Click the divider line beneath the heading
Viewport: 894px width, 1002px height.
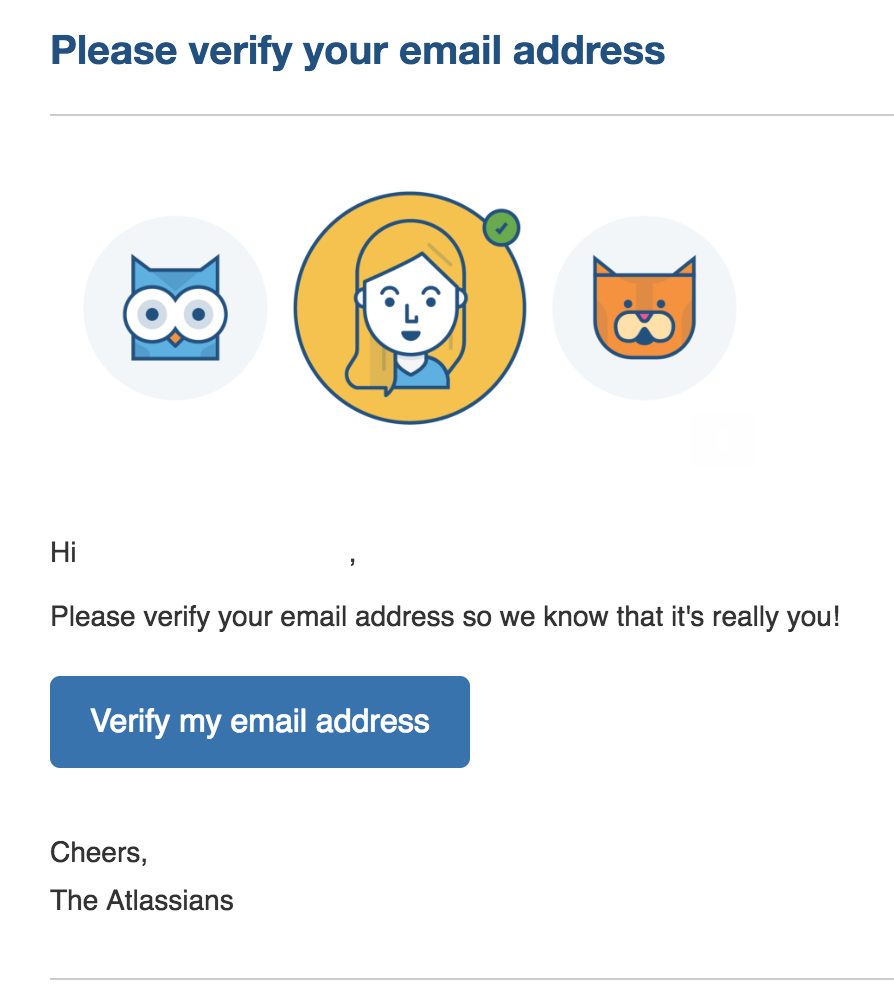[x=472, y=115]
